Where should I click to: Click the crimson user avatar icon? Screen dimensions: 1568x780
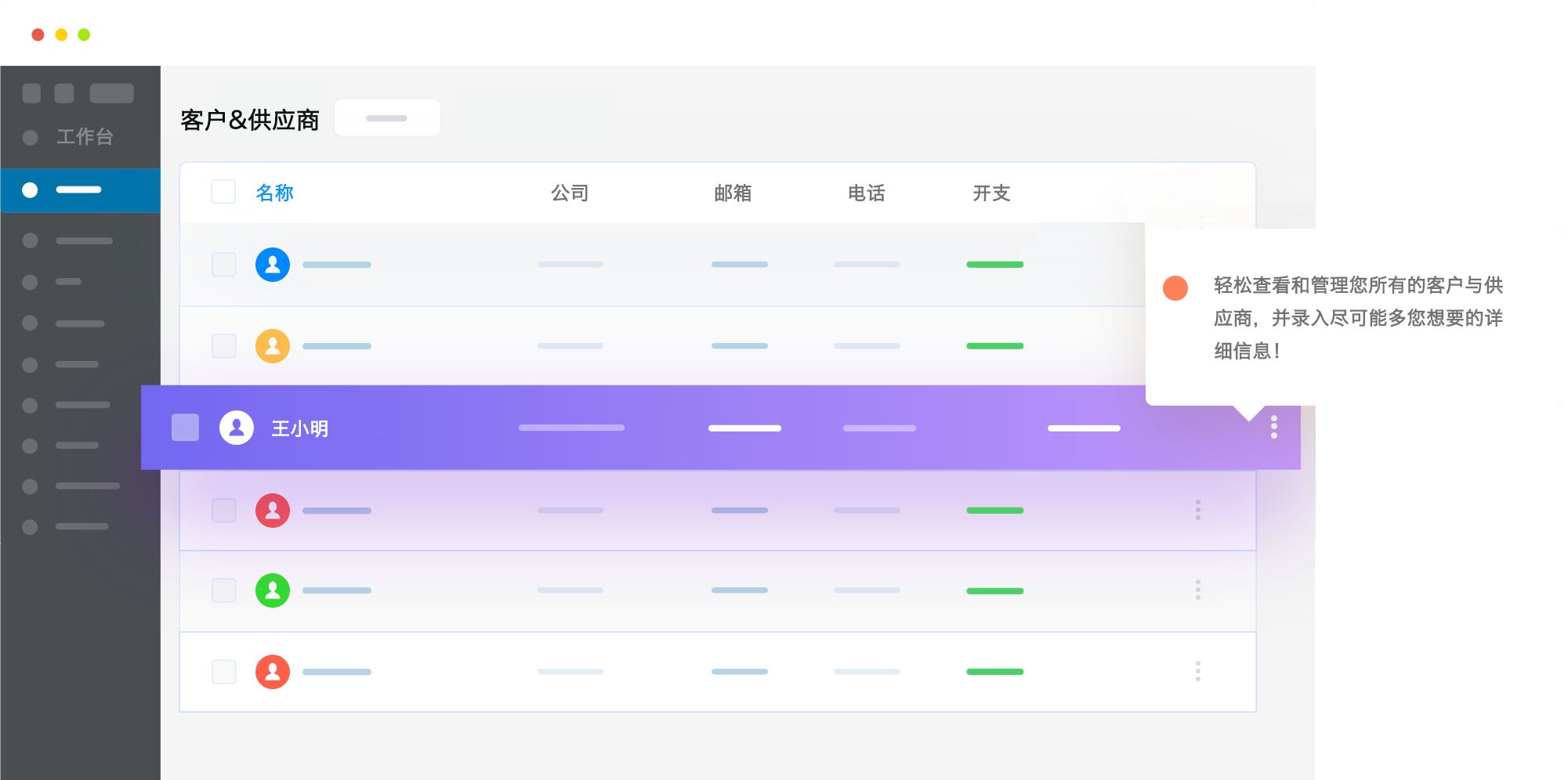tap(273, 511)
